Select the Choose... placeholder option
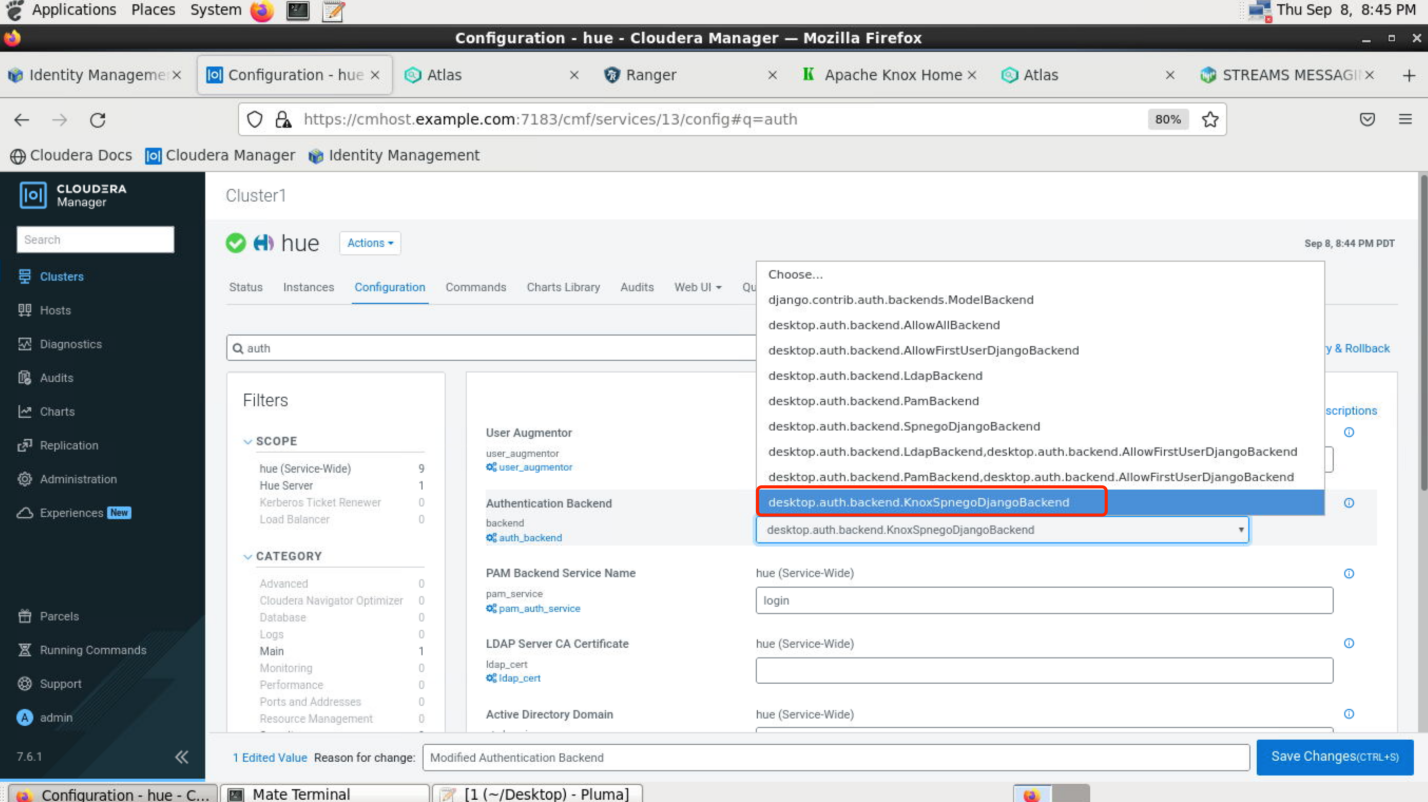Viewport: 1428px width, 802px height. (1040, 274)
